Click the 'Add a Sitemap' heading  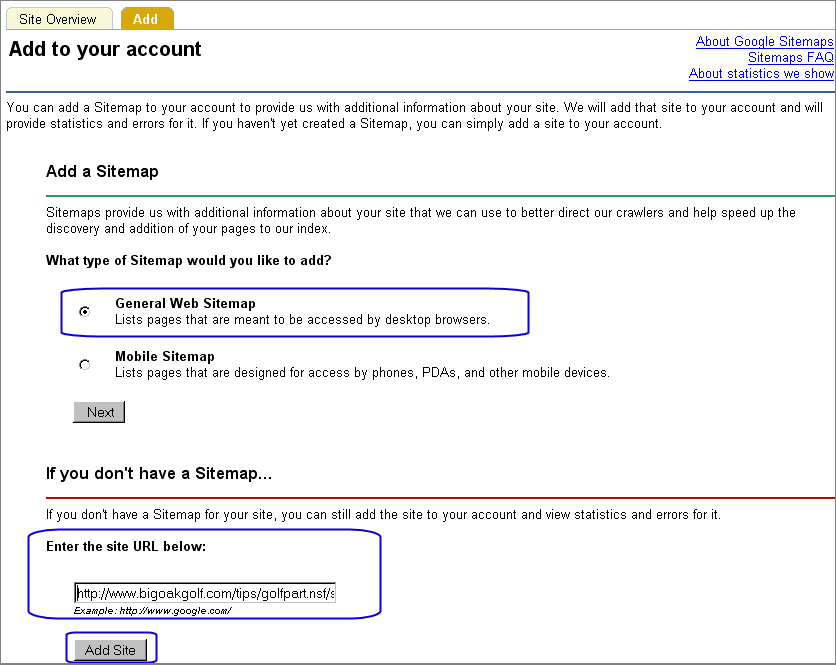click(102, 171)
